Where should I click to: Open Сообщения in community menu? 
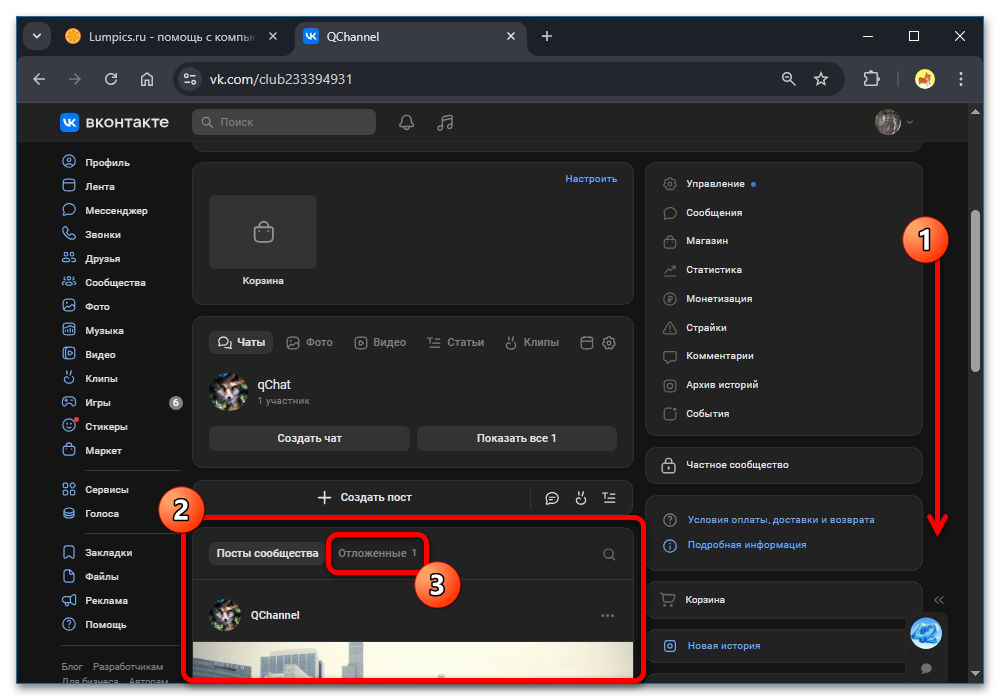[x=714, y=213]
